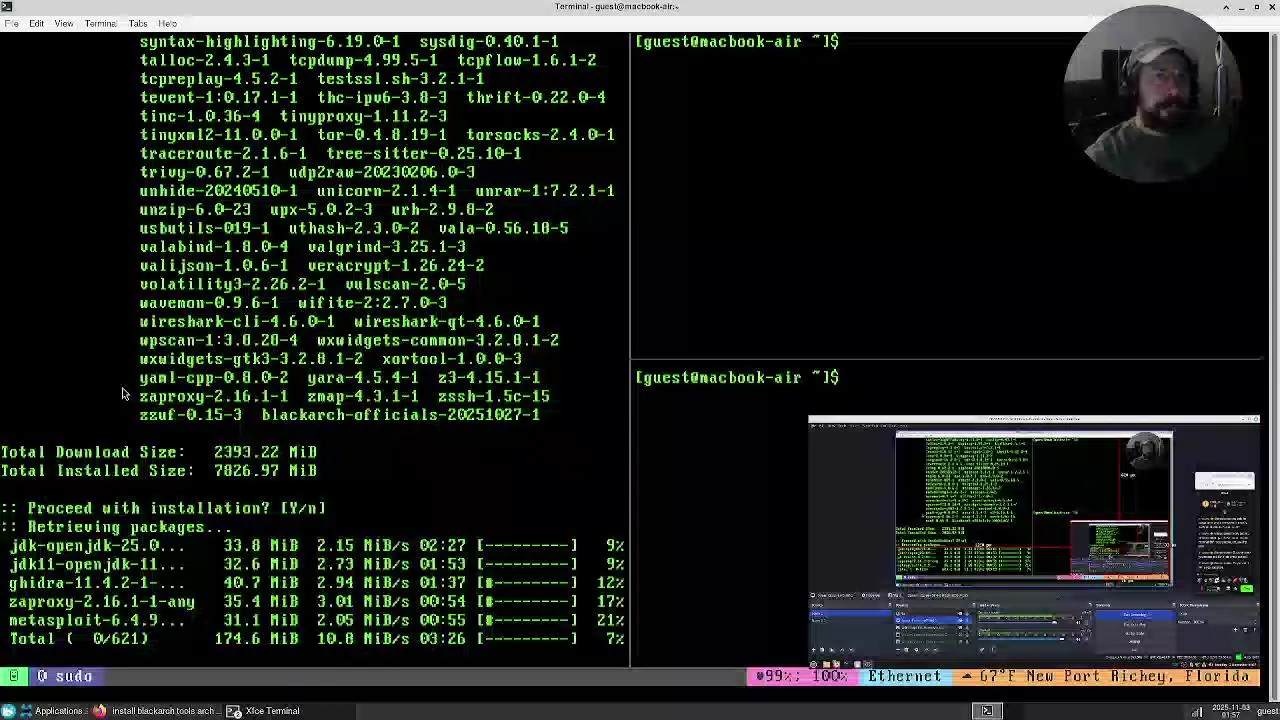Click the 'zmap-4.3.1-1' package name
Screen dimensions: 1280x720
[363, 396]
